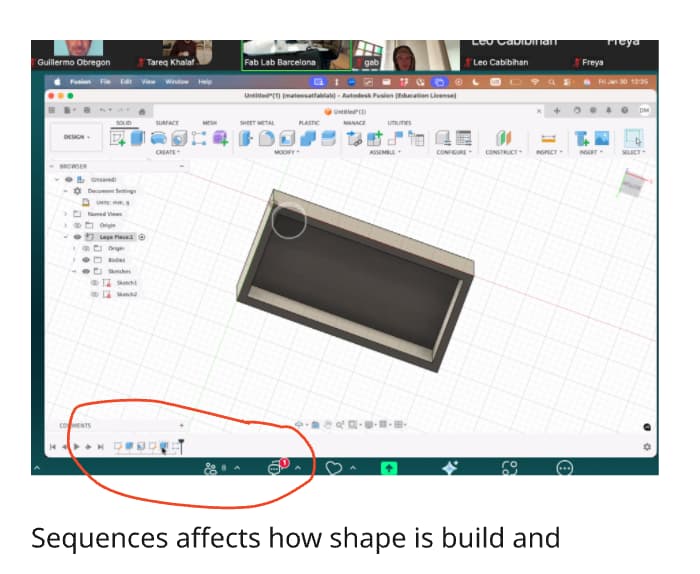Image resolution: width=700 pixels, height=574 pixels.
Task: Click the timeline settings gear icon
Action: [x=647, y=447]
